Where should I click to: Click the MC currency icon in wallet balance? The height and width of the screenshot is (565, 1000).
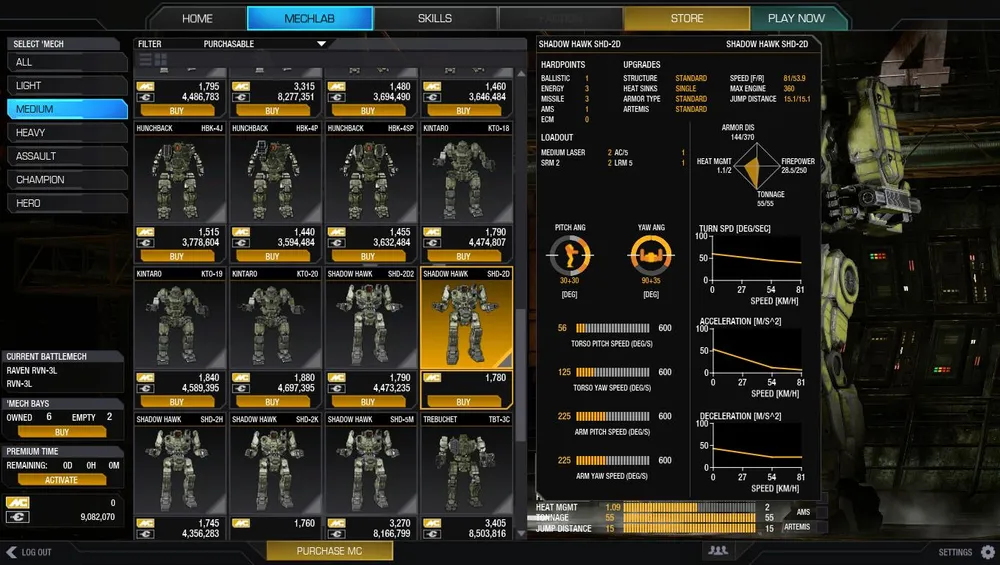[17, 503]
